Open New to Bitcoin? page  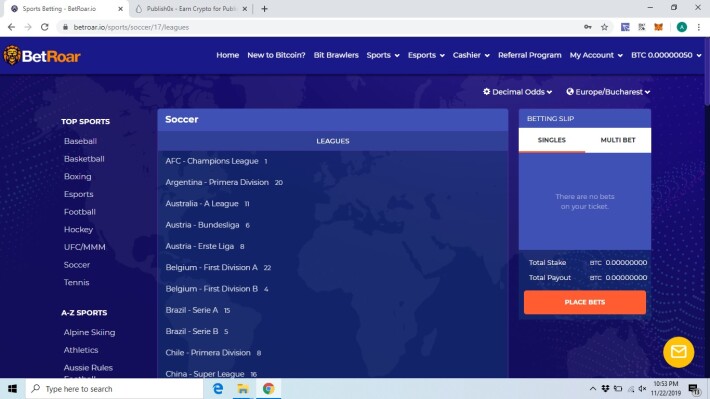pos(276,55)
